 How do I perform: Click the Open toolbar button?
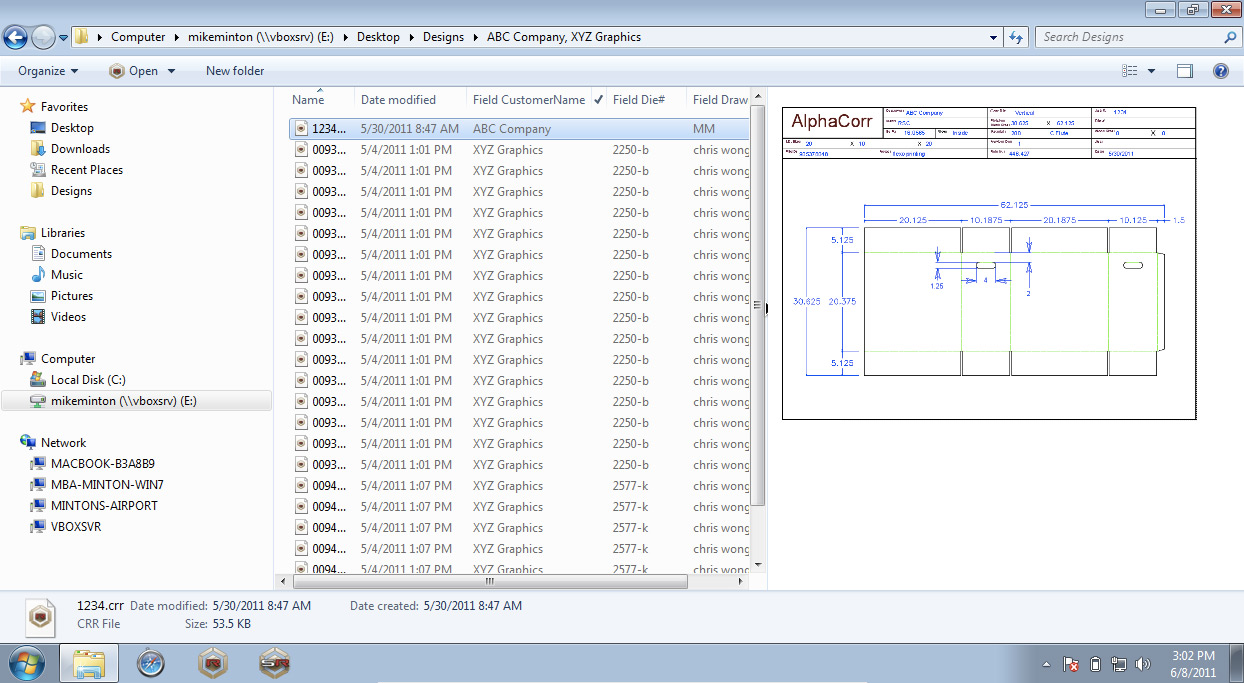pyautogui.click(x=134, y=71)
